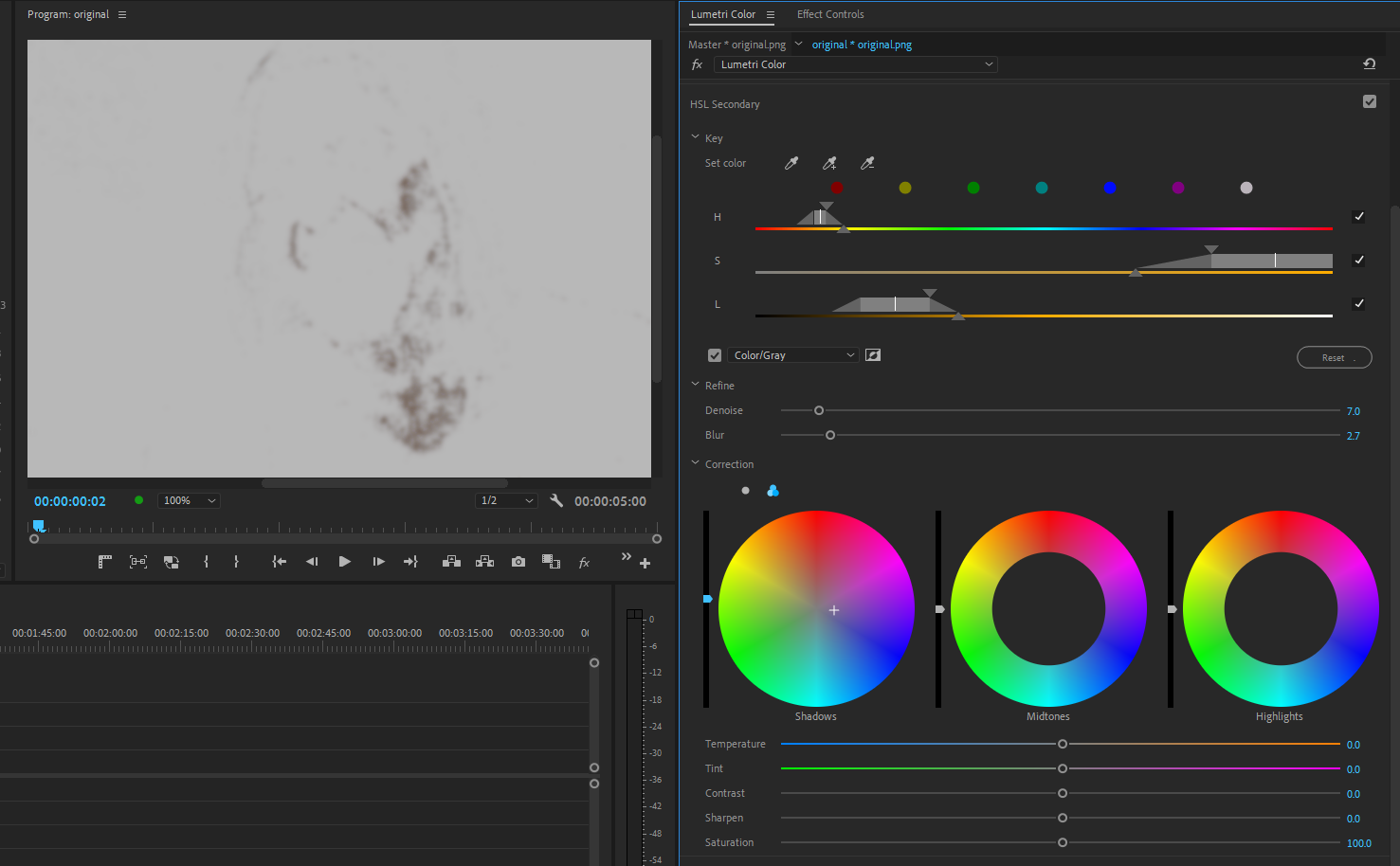
Task: Select the single wheel correction mode dot
Action: 746,491
